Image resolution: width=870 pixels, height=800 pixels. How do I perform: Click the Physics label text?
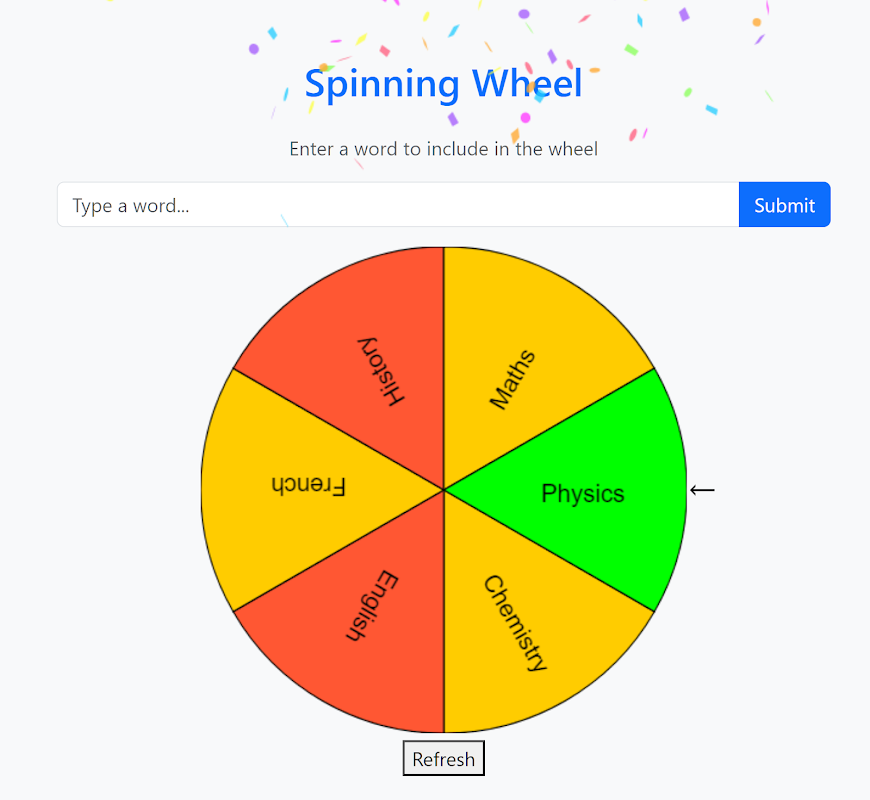pos(583,493)
